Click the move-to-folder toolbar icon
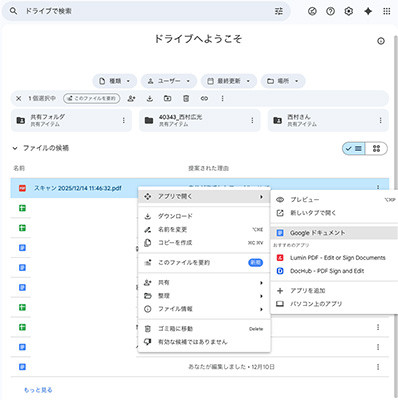398x400 pixels. pos(168,98)
